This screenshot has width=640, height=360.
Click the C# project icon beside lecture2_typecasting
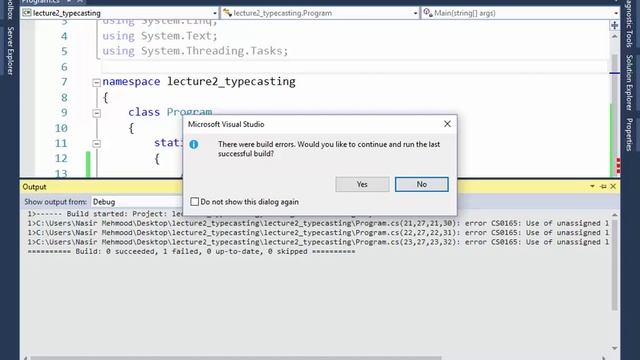(x=27, y=13)
